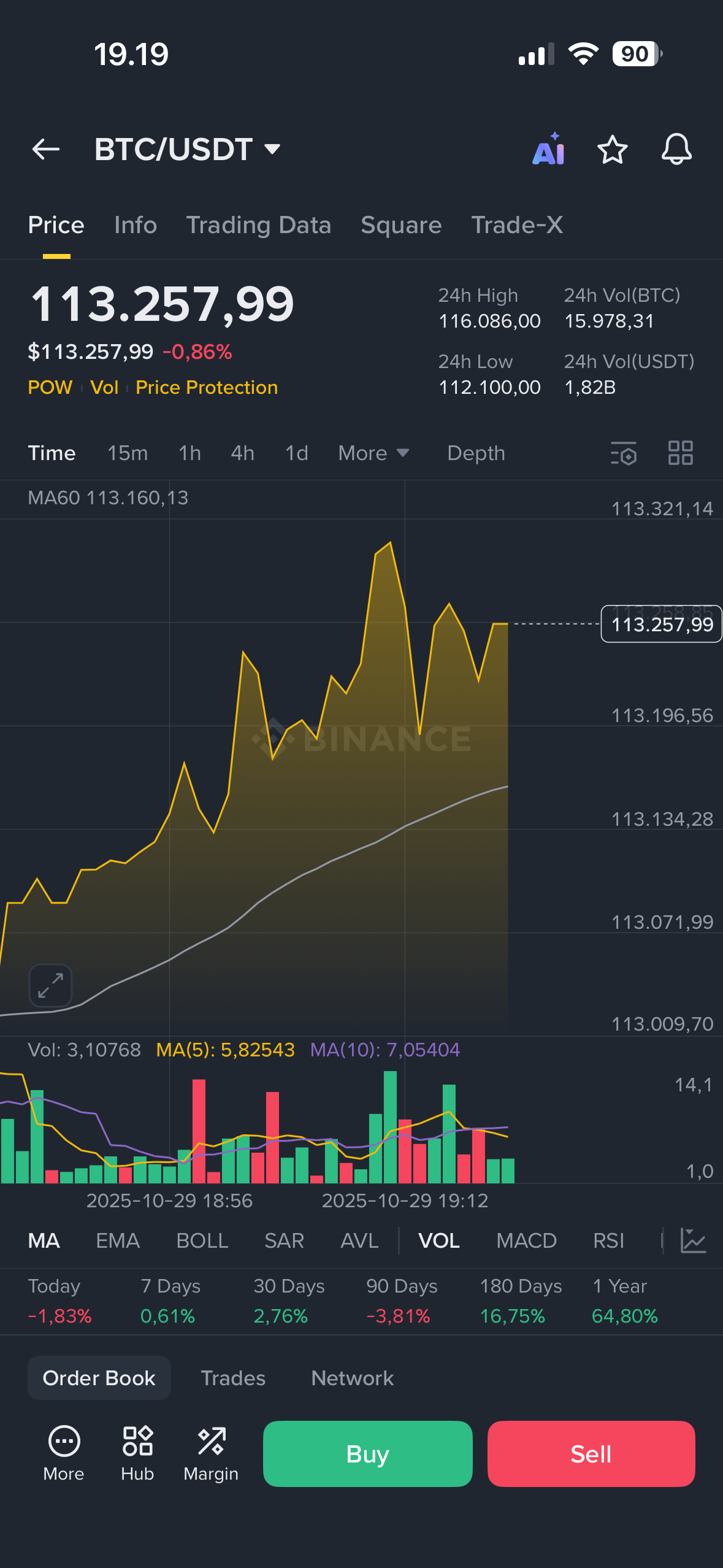Tap the 24h Vol(USDT) value 1,82B
The height and width of the screenshot is (1568, 723).
click(590, 387)
